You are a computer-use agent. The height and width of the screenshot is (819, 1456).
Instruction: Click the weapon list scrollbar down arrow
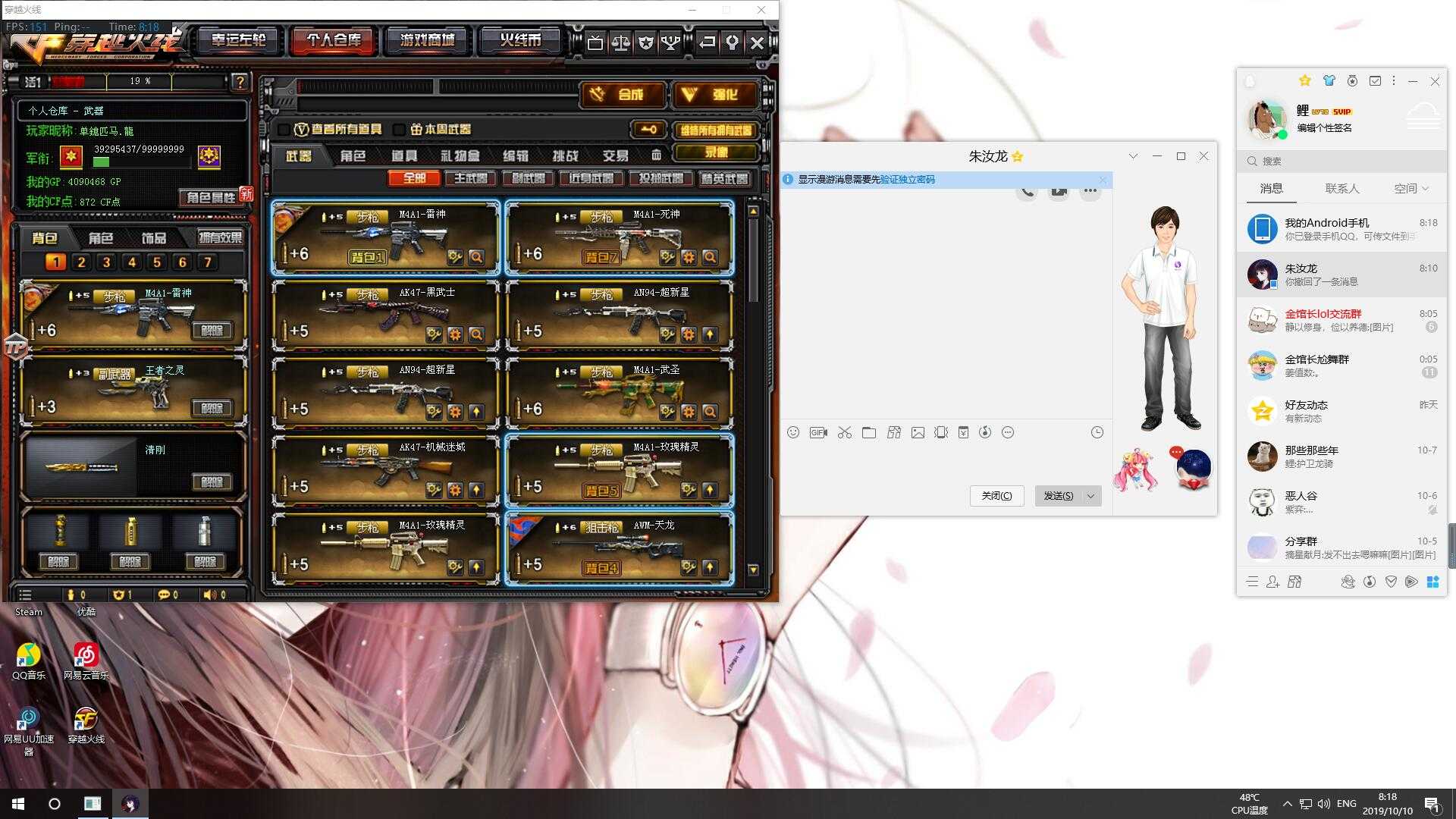coord(753,570)
